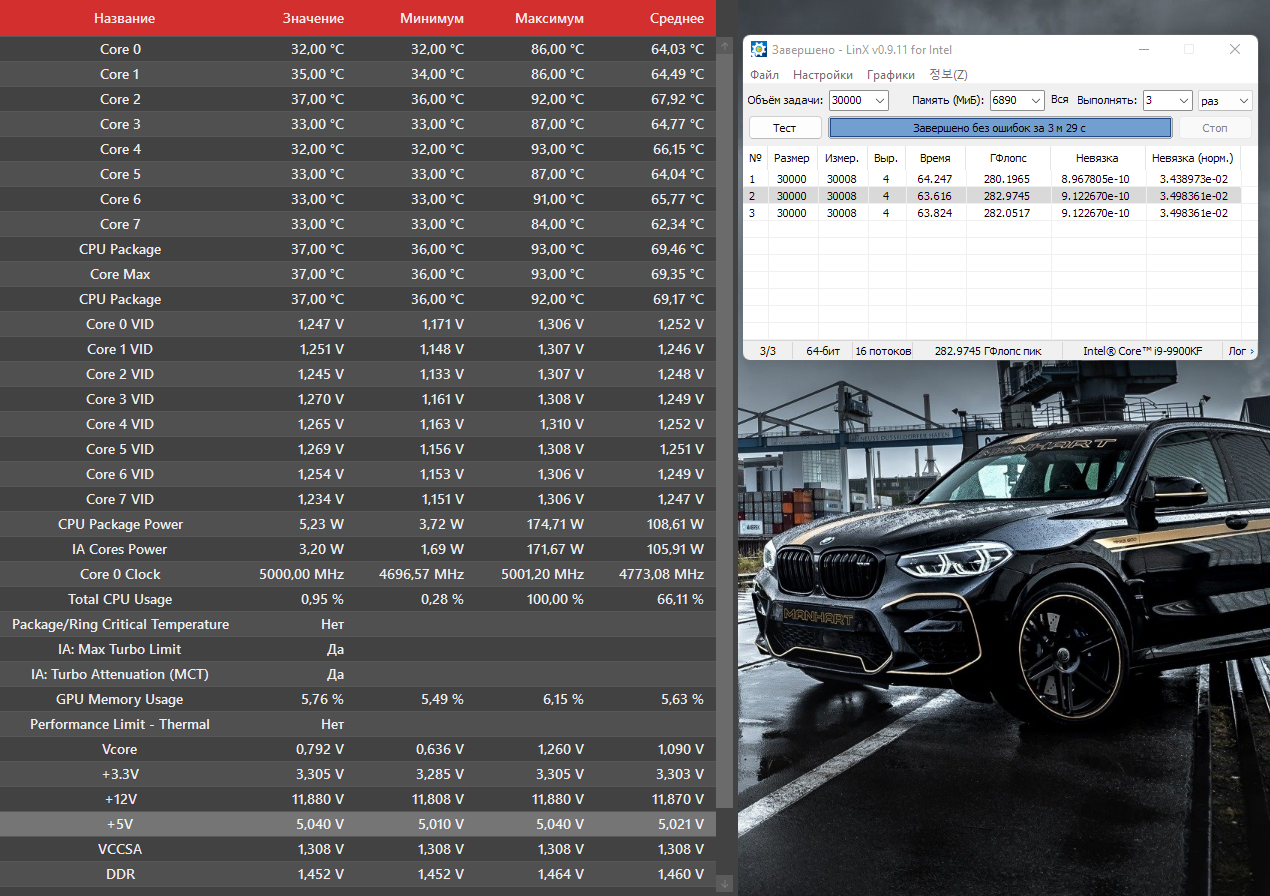
Task: Click the Невязка (норм.) column header
Action: (x=1192, y=158)
